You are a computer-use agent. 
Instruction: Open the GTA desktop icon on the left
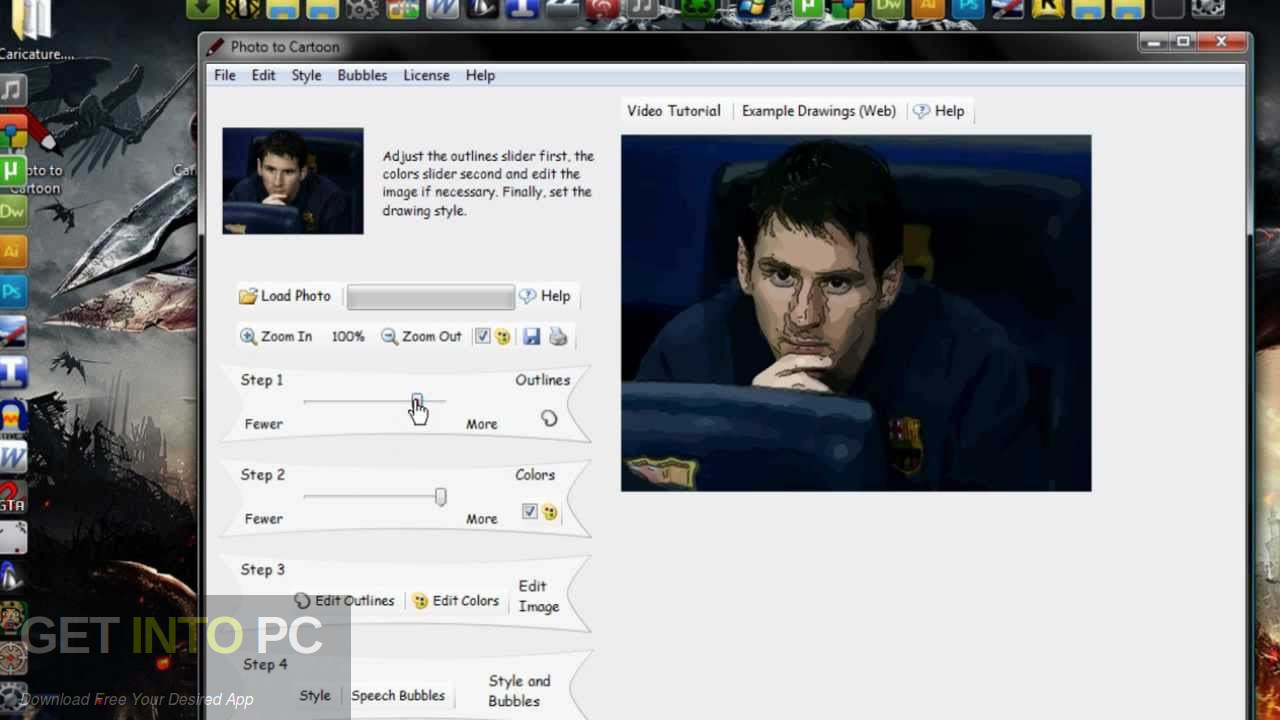[12, 498]
